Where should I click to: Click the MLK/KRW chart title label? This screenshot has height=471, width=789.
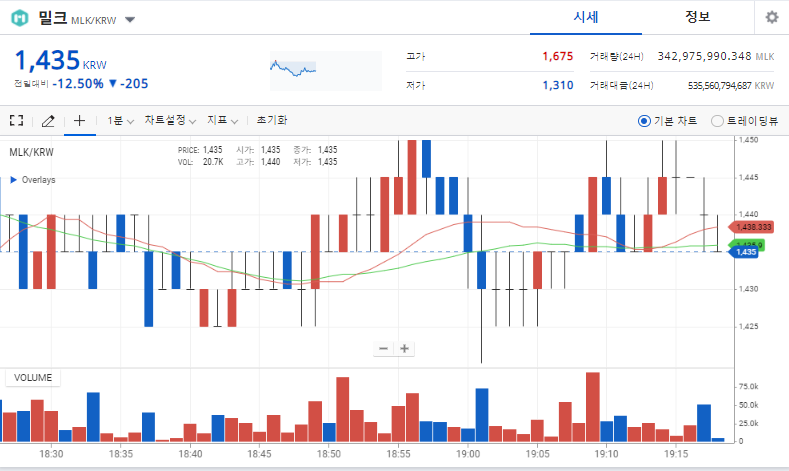tap(31, 152)
